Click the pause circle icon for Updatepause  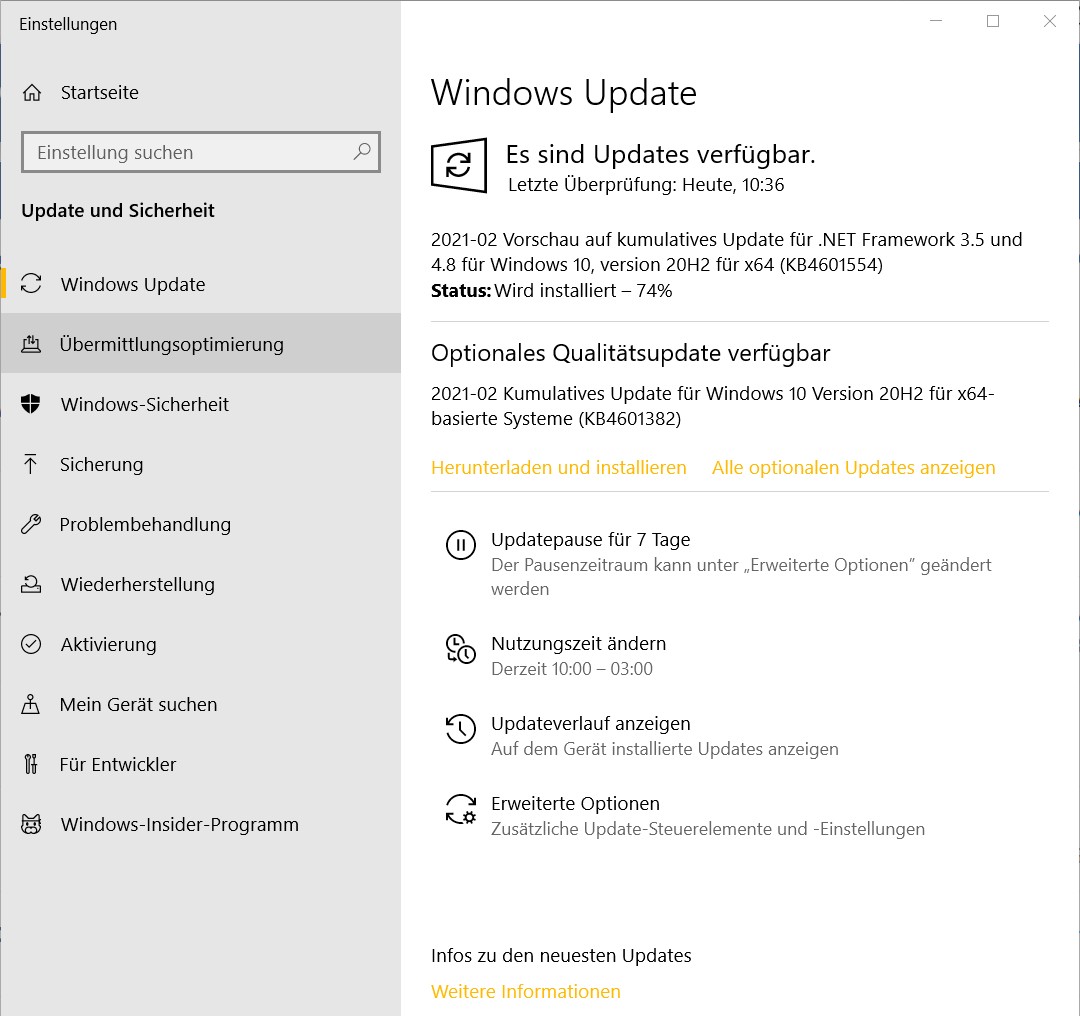point(461,545)
